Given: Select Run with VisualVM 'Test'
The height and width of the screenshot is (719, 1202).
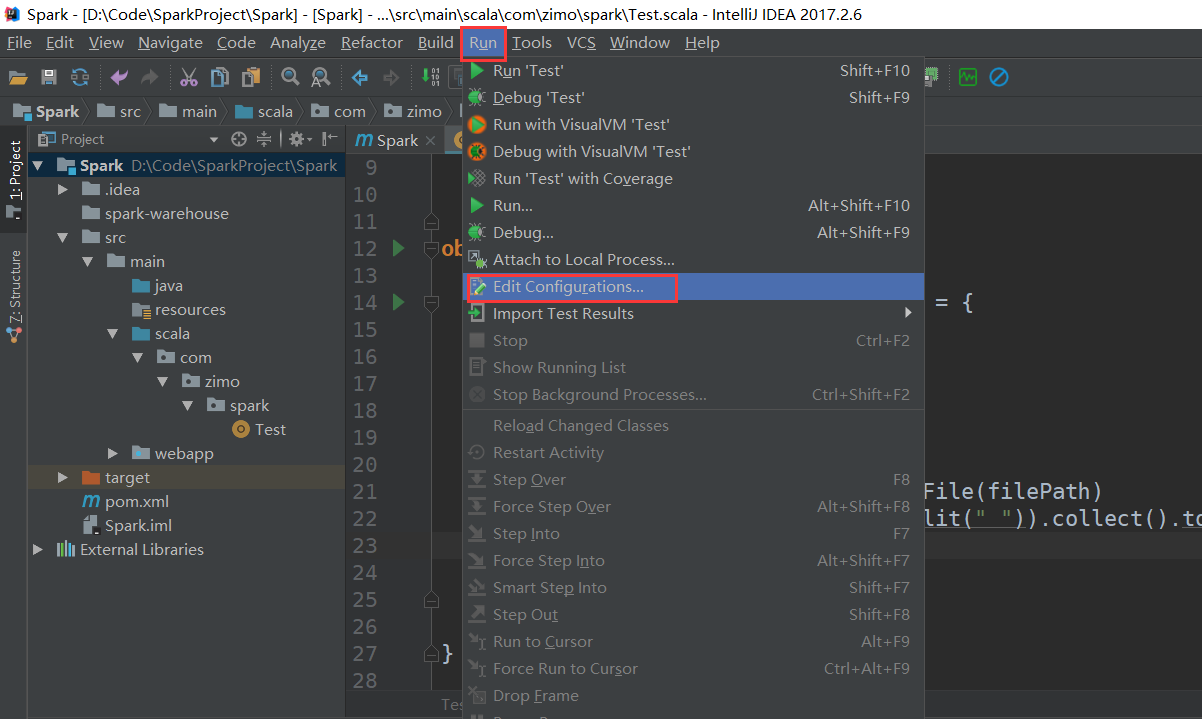Looking at the screenshot, I should (x=693, y=124).
